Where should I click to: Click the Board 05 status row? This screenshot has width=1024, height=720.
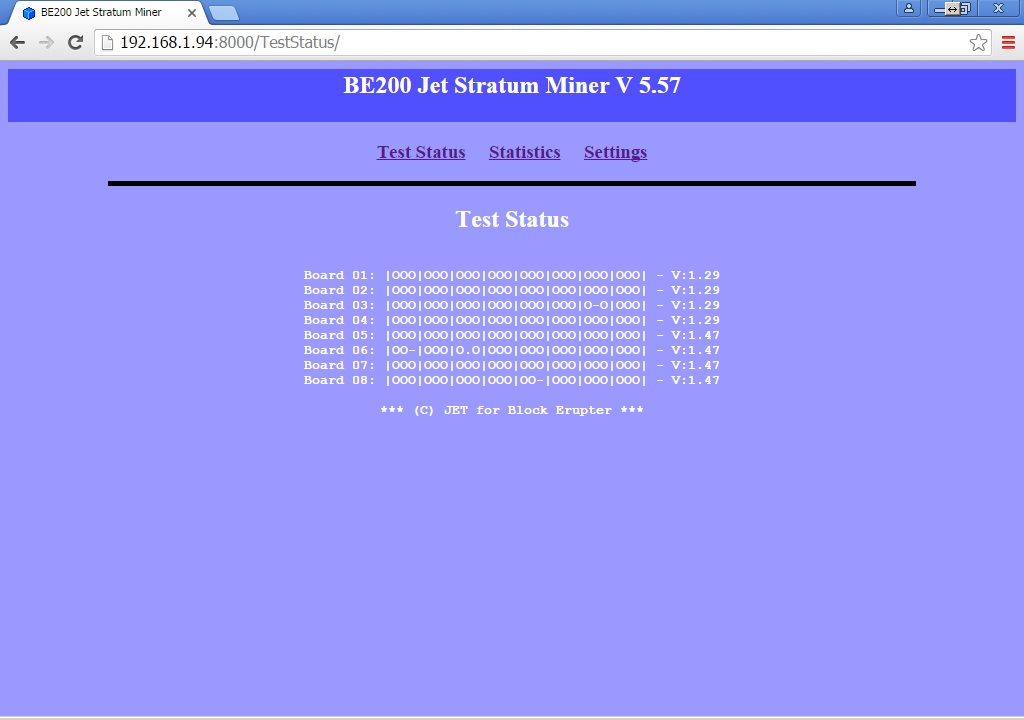pyautogui.click(x=511, y=335)
